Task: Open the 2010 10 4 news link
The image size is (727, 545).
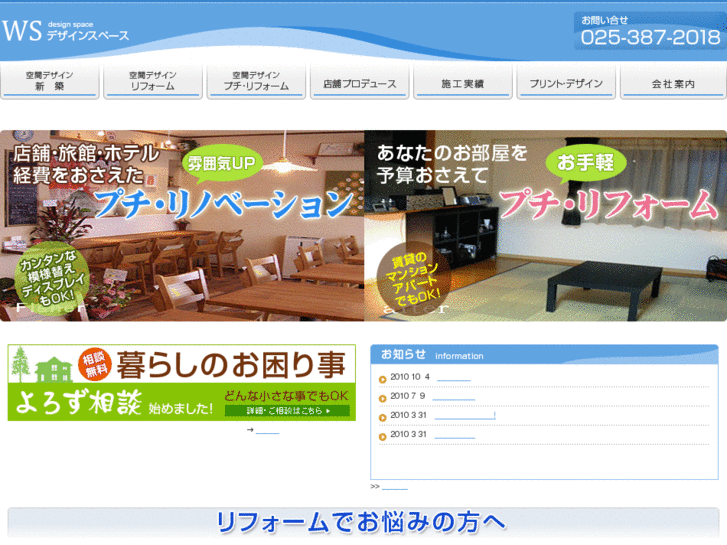Action: pos(453,377)
